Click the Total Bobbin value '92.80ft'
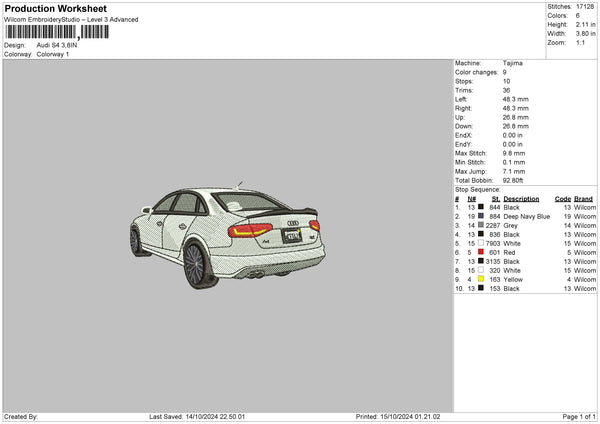 pos(513,180)
